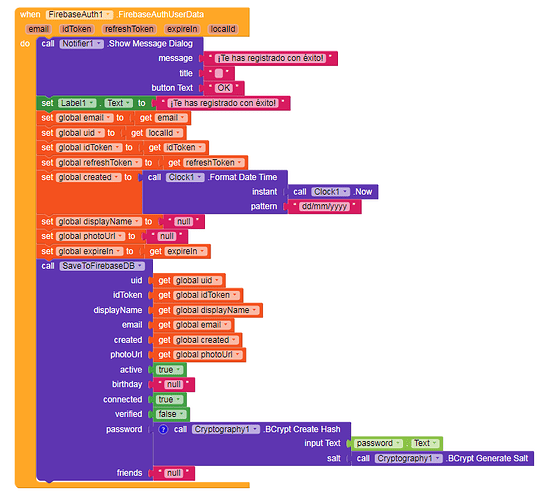Image resolution: width=551 pixels, height=500 pixels.
Task: Select the SaveToFirebaseDB procedure dropdown
Action: [102, 266]
